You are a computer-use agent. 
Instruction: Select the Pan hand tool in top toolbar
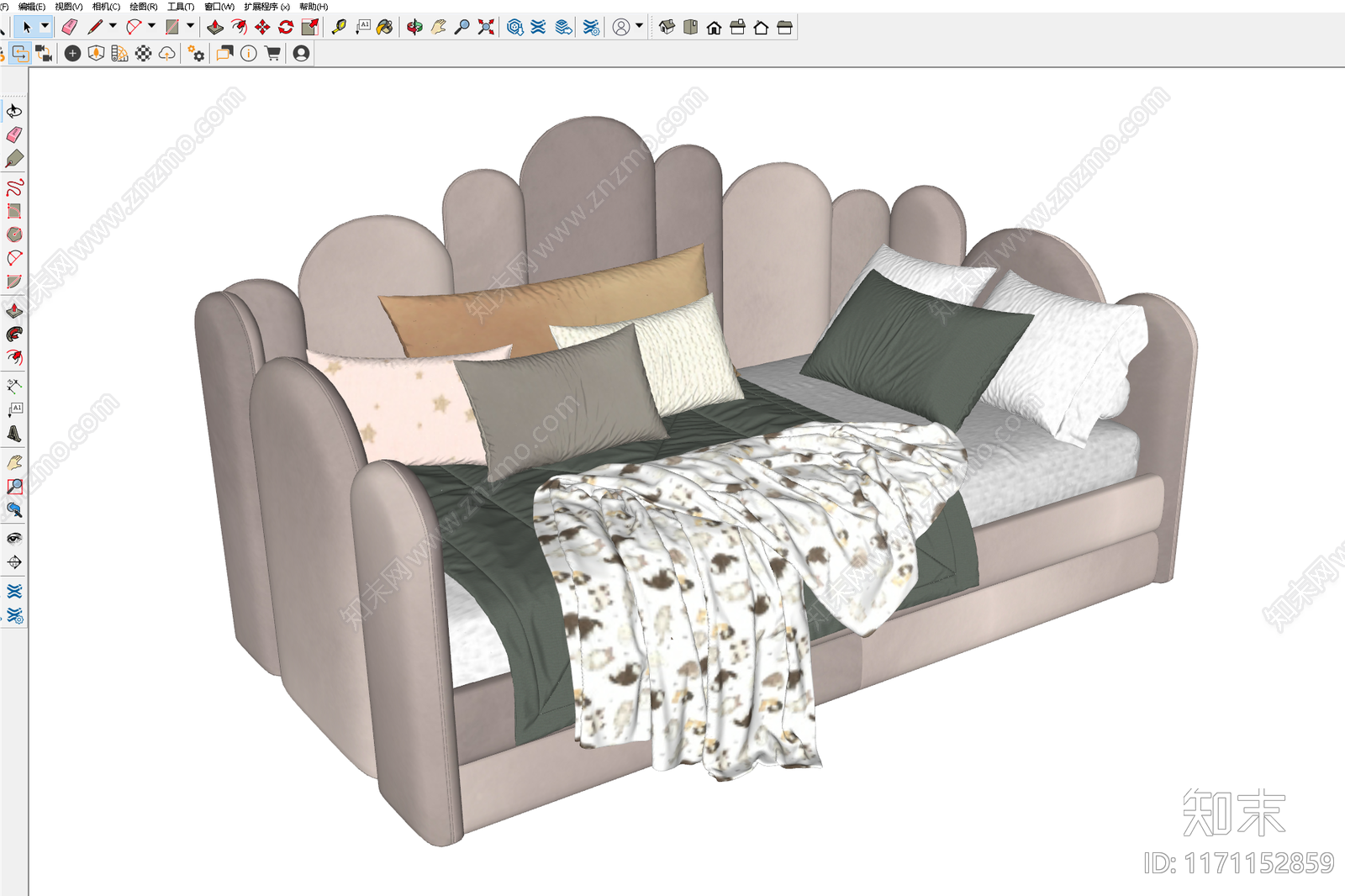(x=438, y=28)
